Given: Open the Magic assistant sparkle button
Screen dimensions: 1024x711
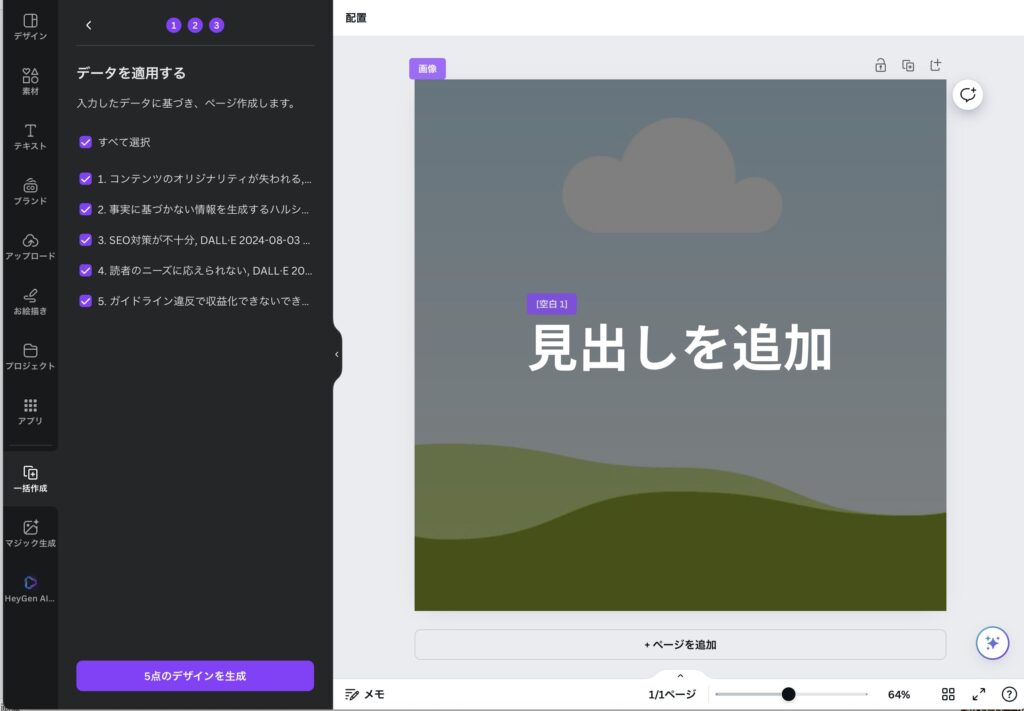Looking at the screenshot, I should click(x=992, y=643).
